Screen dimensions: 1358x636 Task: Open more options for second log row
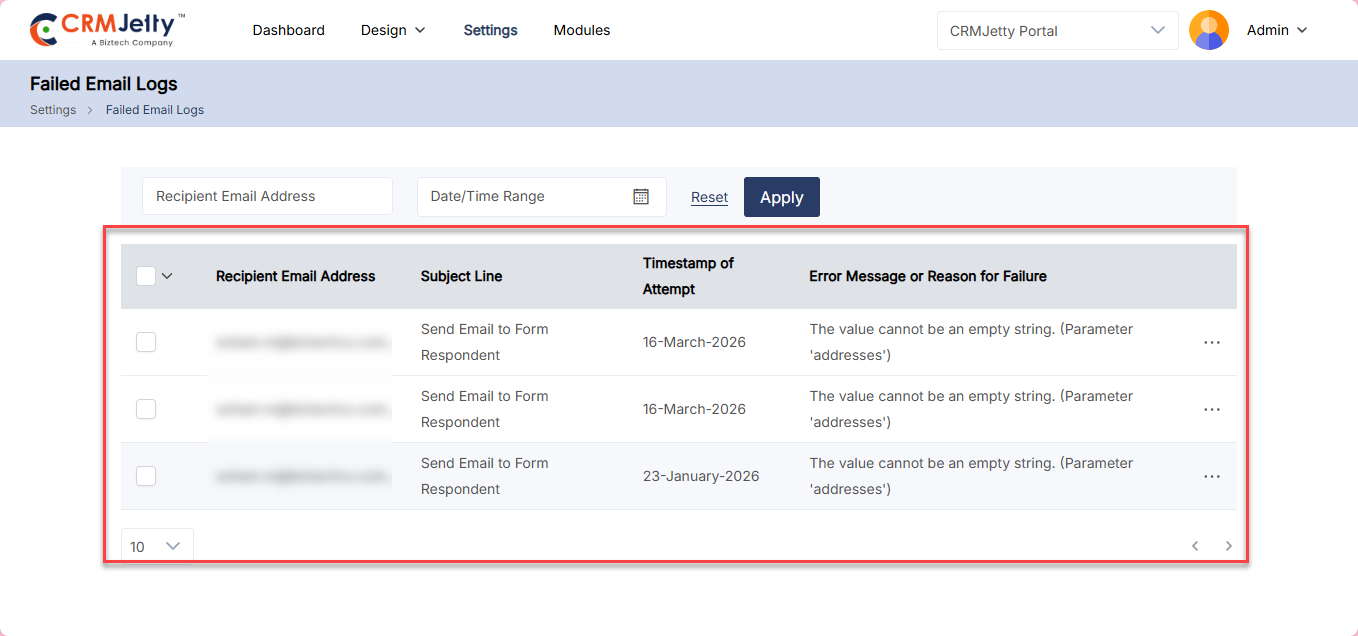(1211, 409)
